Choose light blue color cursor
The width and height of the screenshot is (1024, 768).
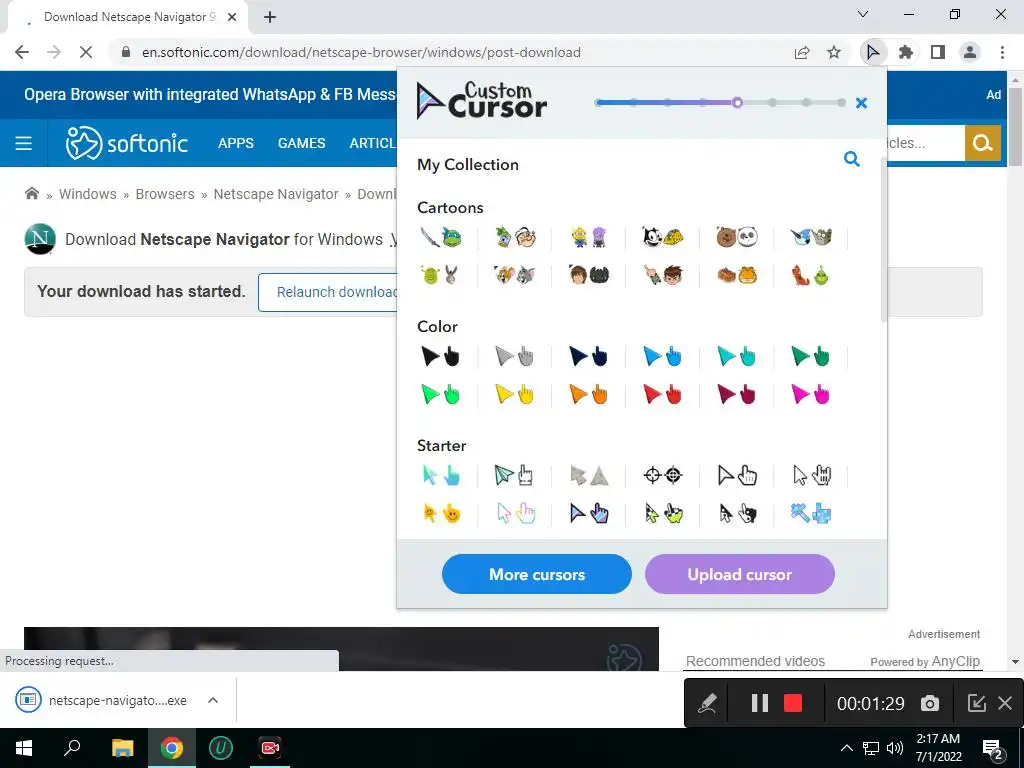pyautogui.click(x=663, y=357)
